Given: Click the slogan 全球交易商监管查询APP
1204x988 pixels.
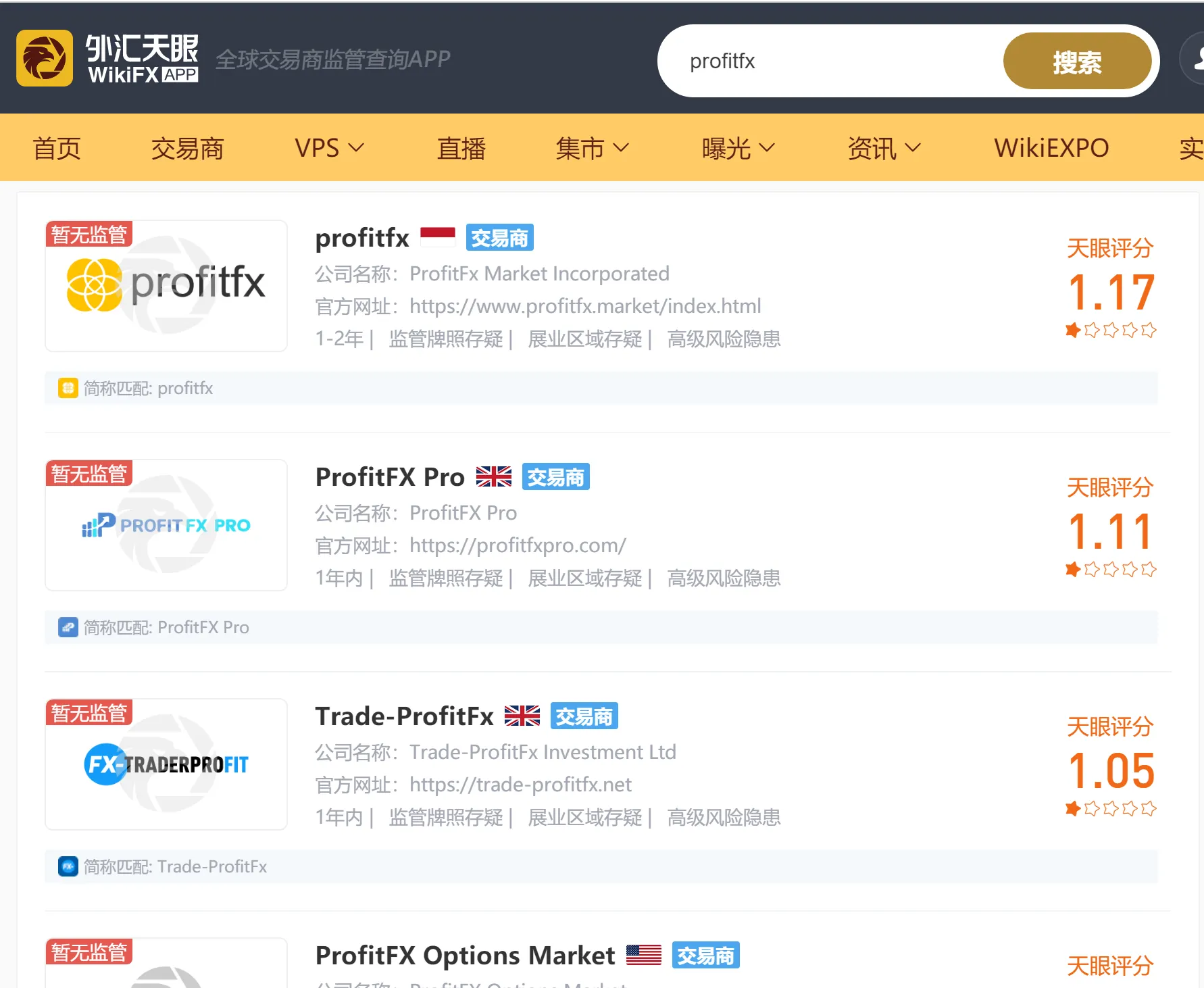Looking at the screenshot, I should [x=333, y=59].
